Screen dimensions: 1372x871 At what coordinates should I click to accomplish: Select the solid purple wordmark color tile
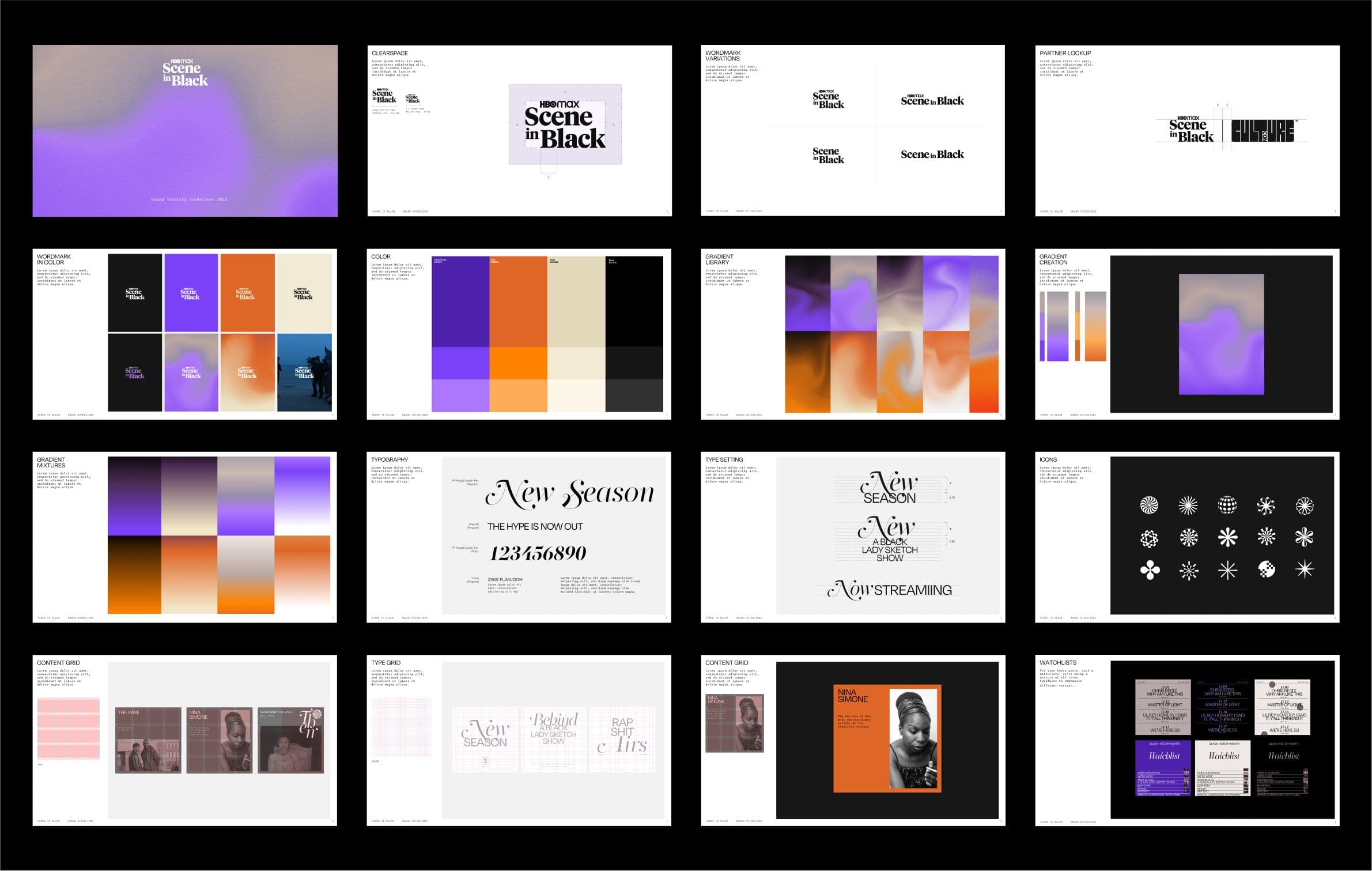click(191, 293)
